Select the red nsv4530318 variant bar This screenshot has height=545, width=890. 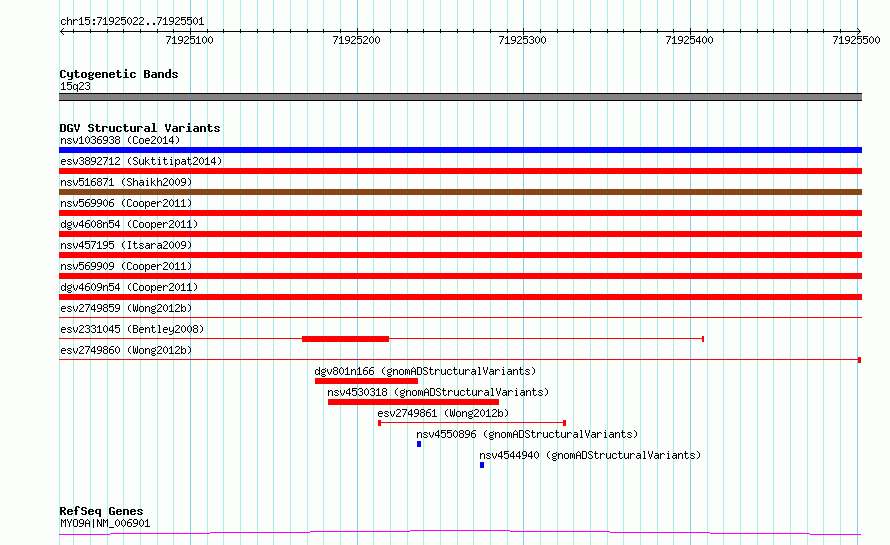[413, 402]
